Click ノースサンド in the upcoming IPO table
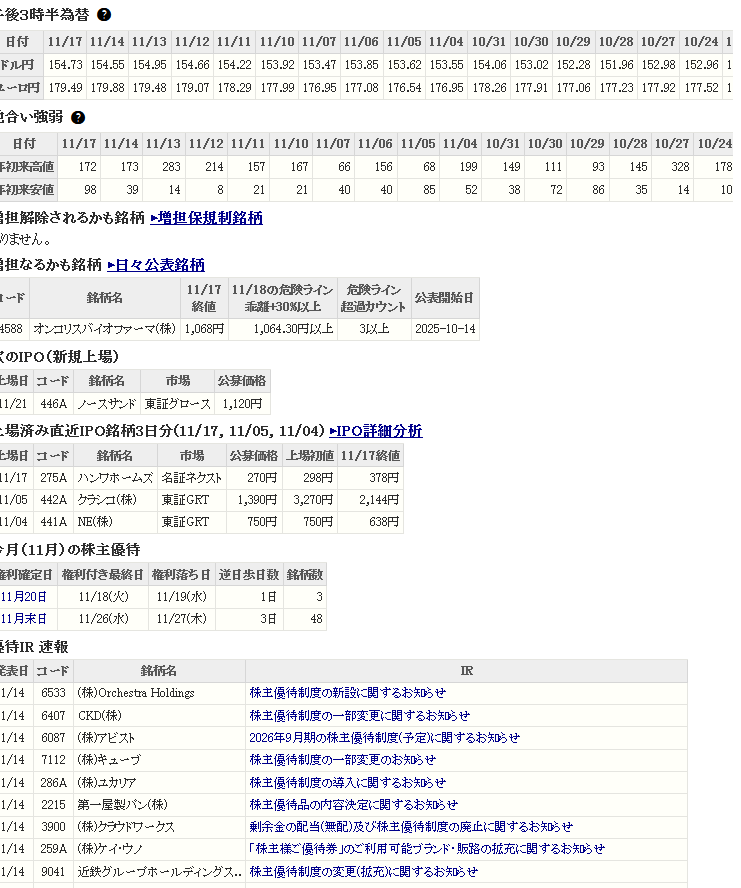Viewport: 741px width, 888px height. (105, 404)
